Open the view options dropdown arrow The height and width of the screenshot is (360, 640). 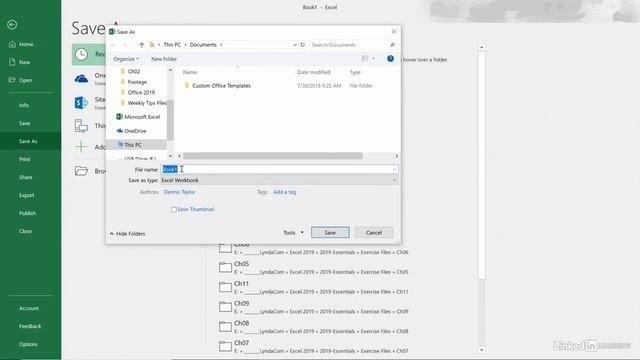(x=373, y=59)
